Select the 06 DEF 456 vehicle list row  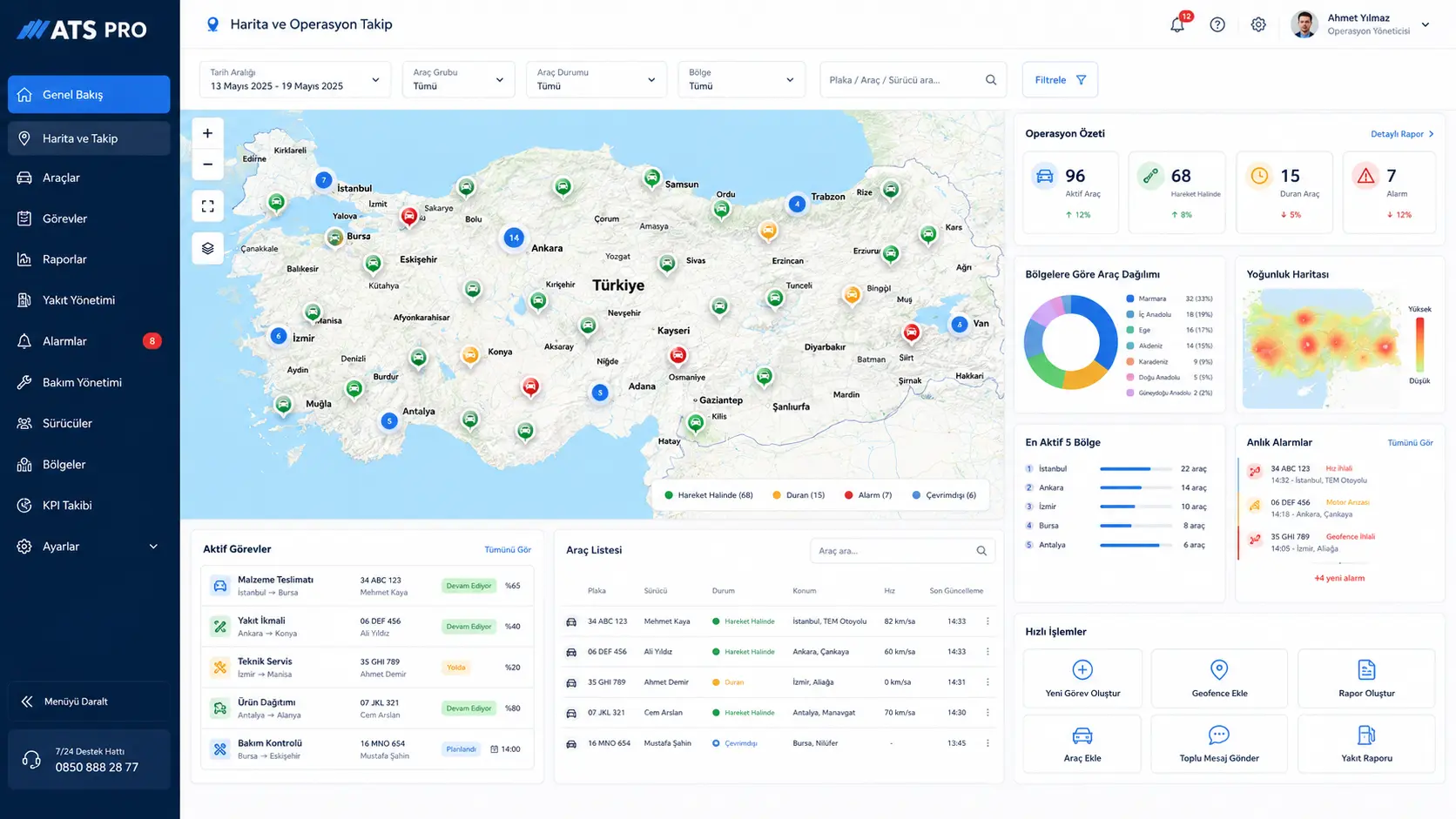click(x=779, y=652)
